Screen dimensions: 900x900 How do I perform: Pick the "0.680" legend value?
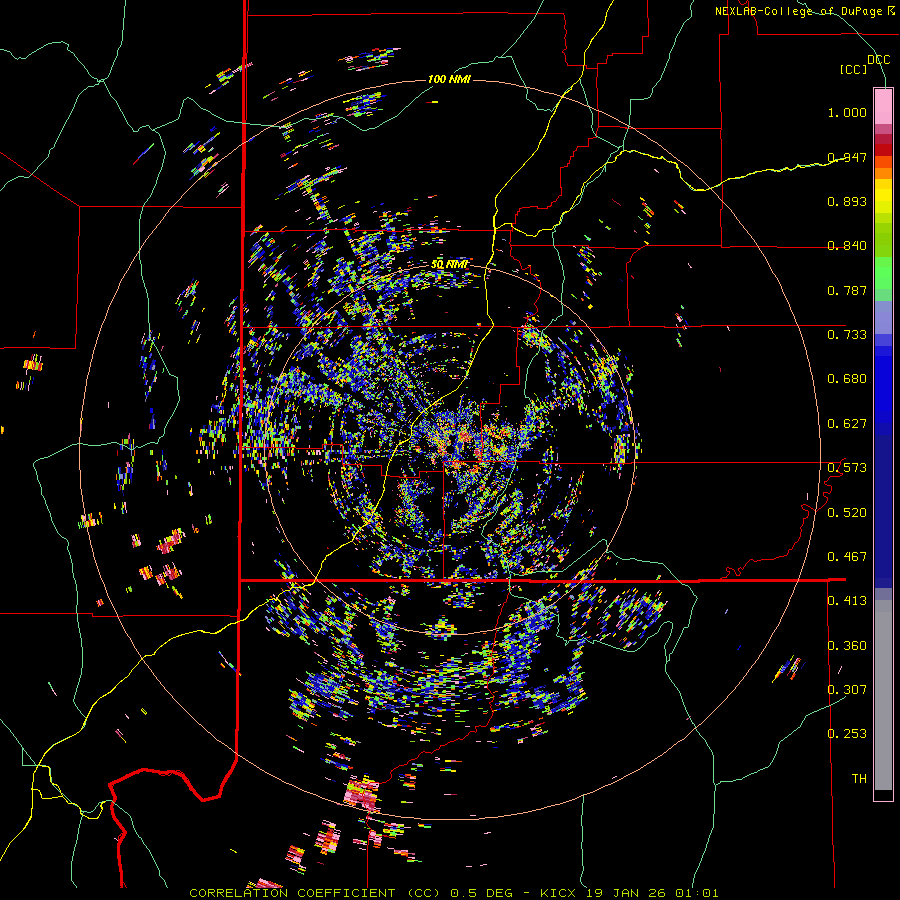[x=847, y=379]
